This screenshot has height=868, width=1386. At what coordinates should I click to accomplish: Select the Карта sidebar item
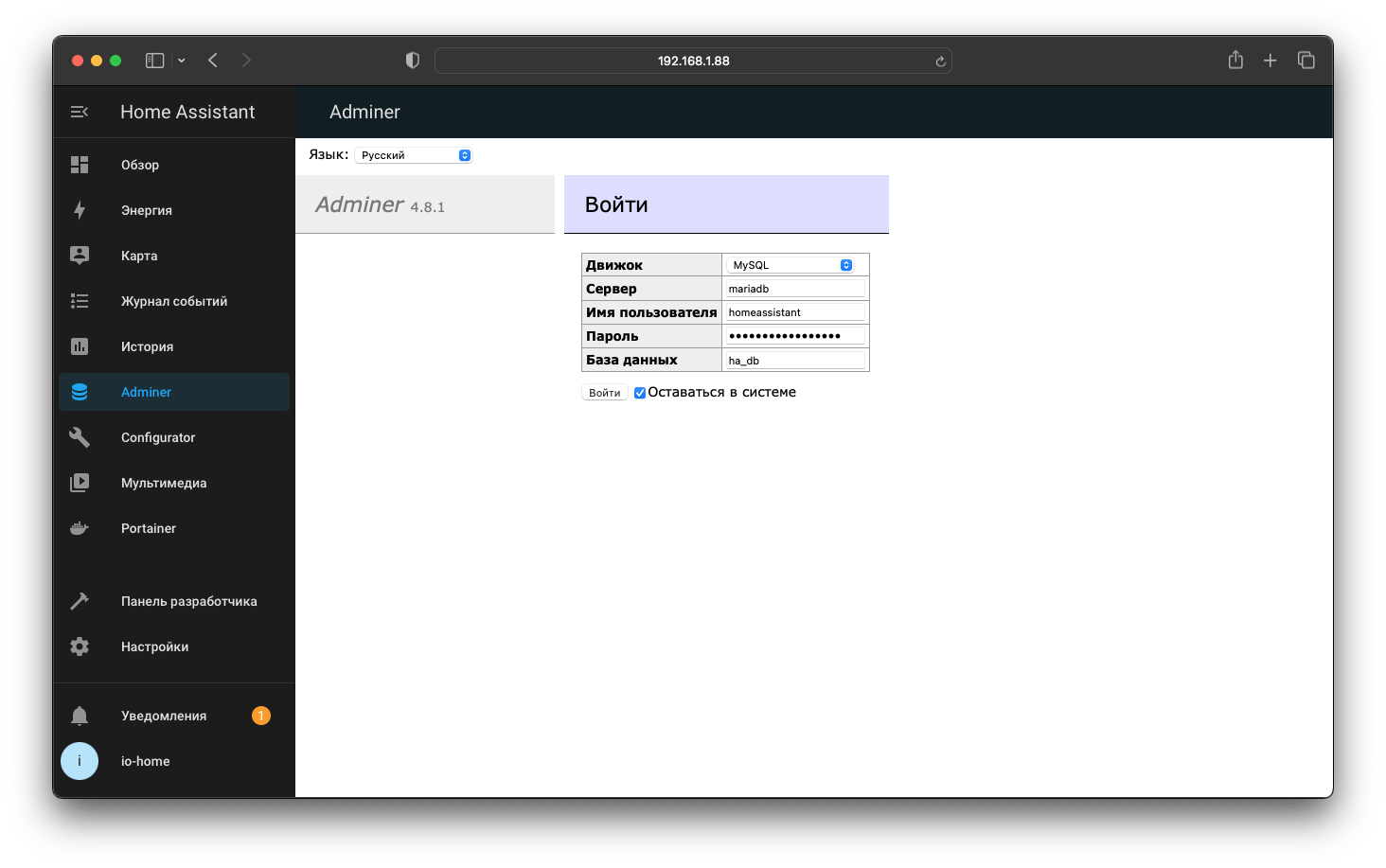tap(139, 255)
